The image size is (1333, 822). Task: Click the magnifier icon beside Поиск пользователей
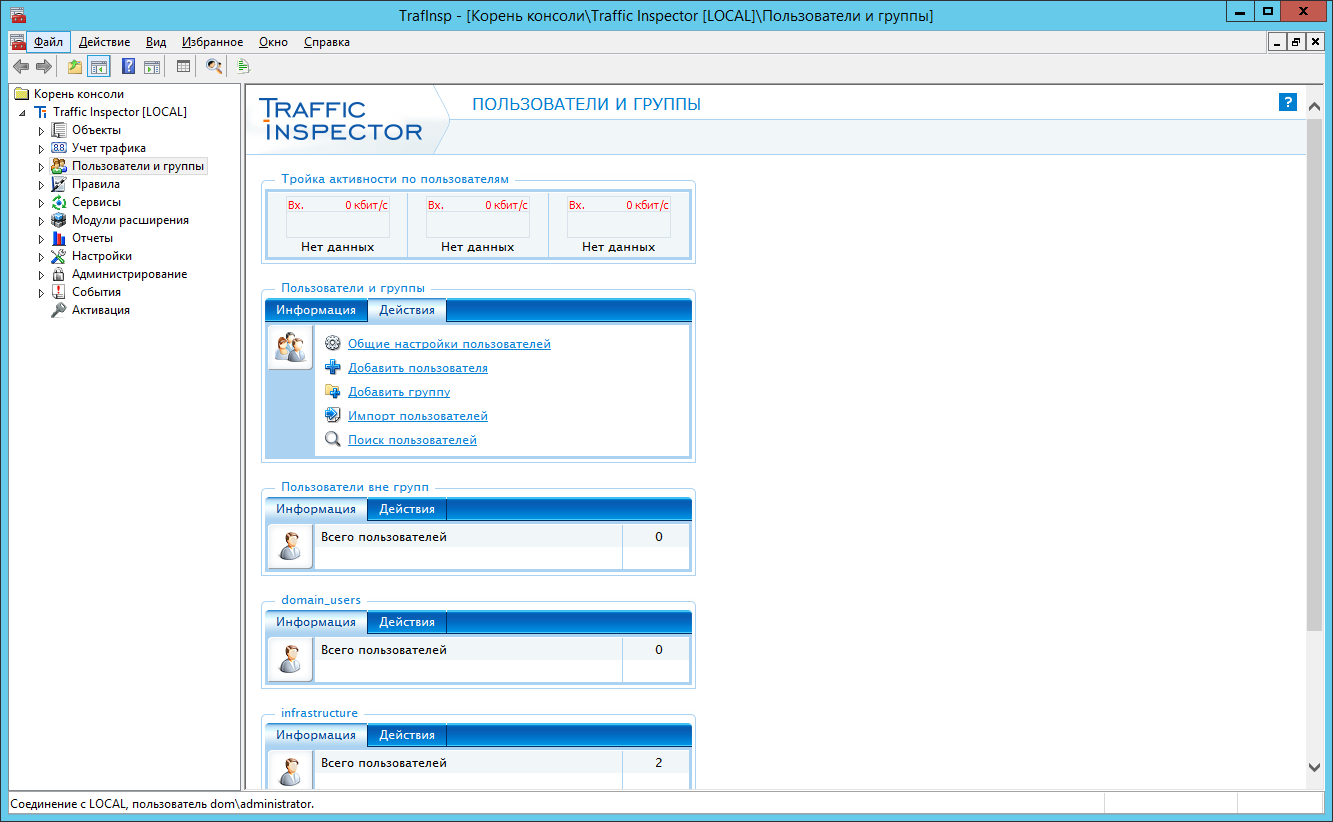(333, 439)
